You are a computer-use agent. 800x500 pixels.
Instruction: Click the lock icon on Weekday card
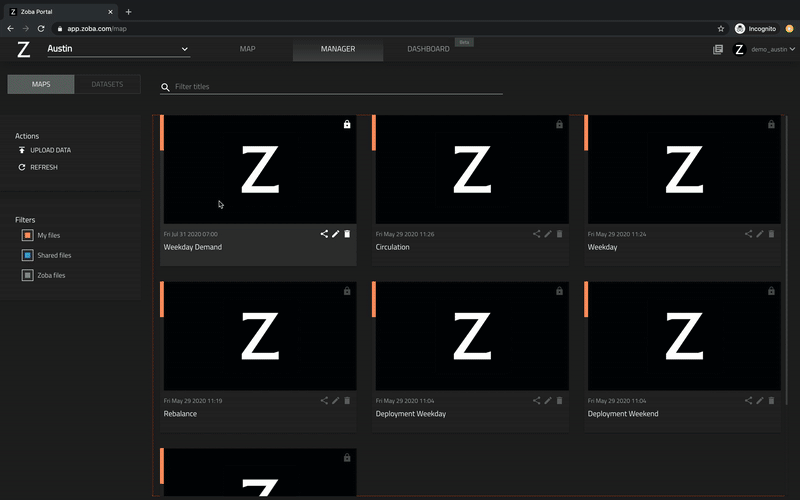coord(771,124)
